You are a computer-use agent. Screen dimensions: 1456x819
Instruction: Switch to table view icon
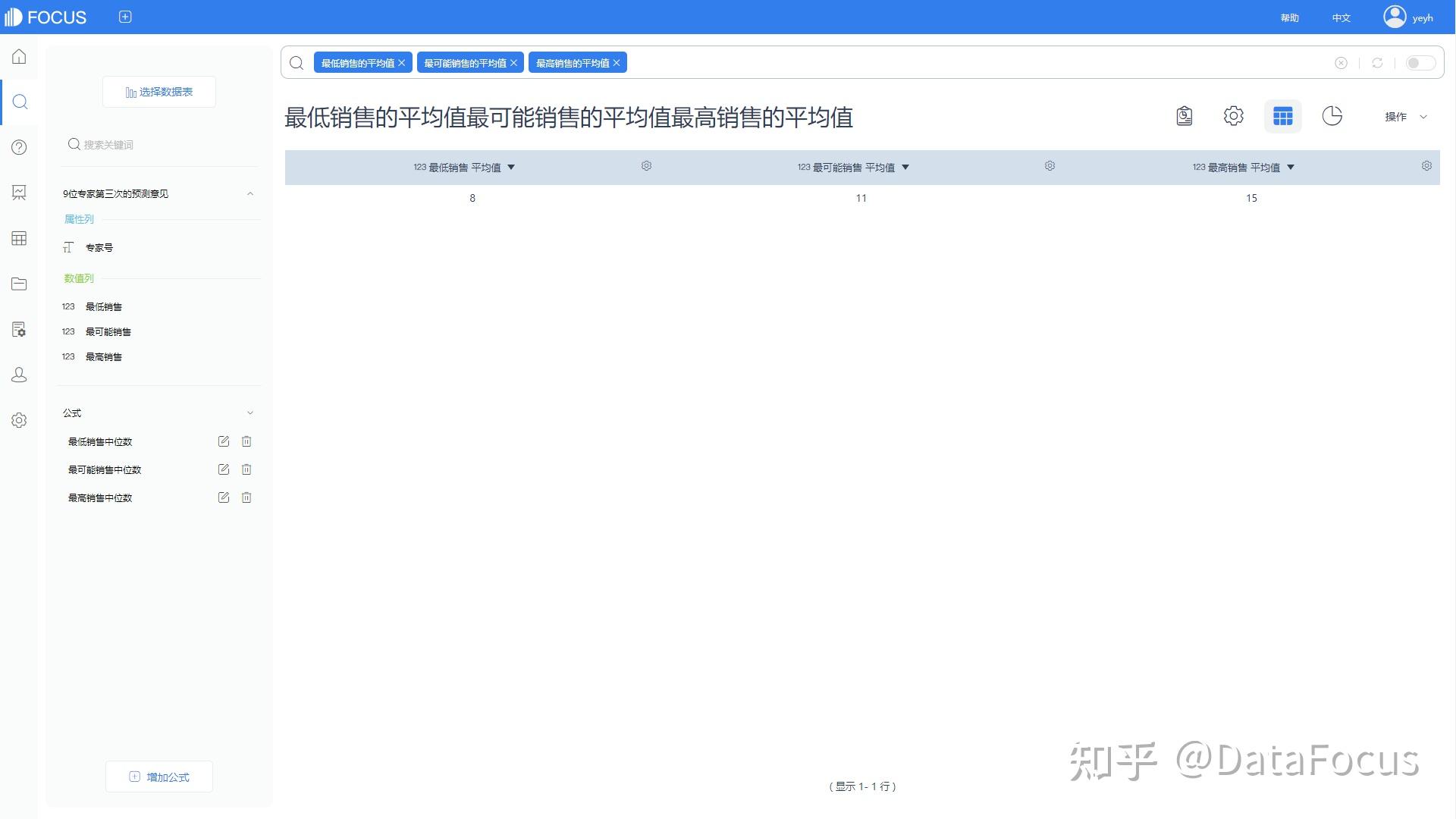click(x=1282, y=116)
